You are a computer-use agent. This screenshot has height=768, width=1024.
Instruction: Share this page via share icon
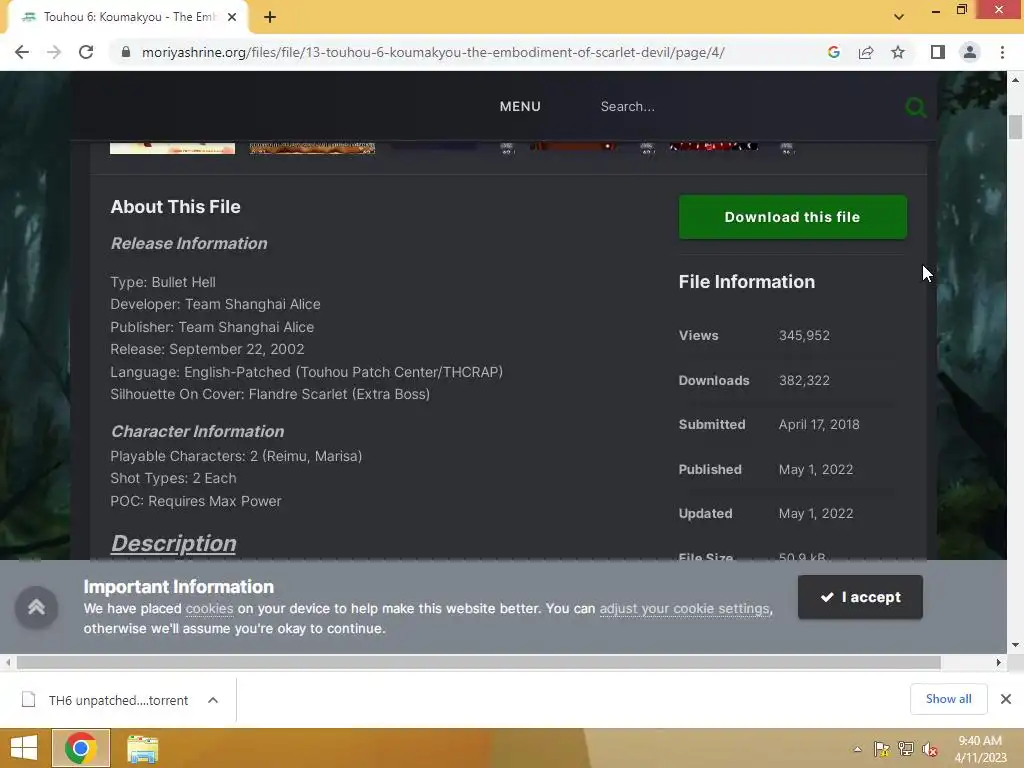tap(866, 52)
